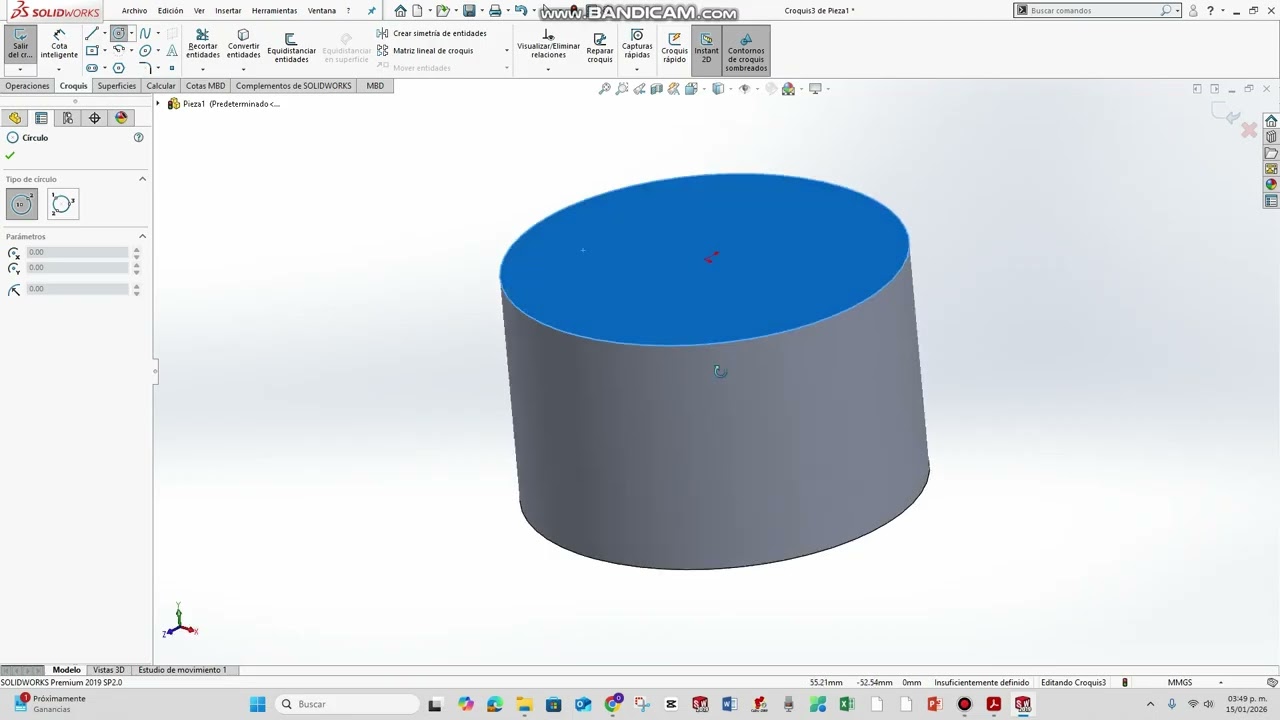Image resolution: width=1280 pixels, height=720 pixels.
Task: Click Reparar croquis tool
Action: coord(600,47)
